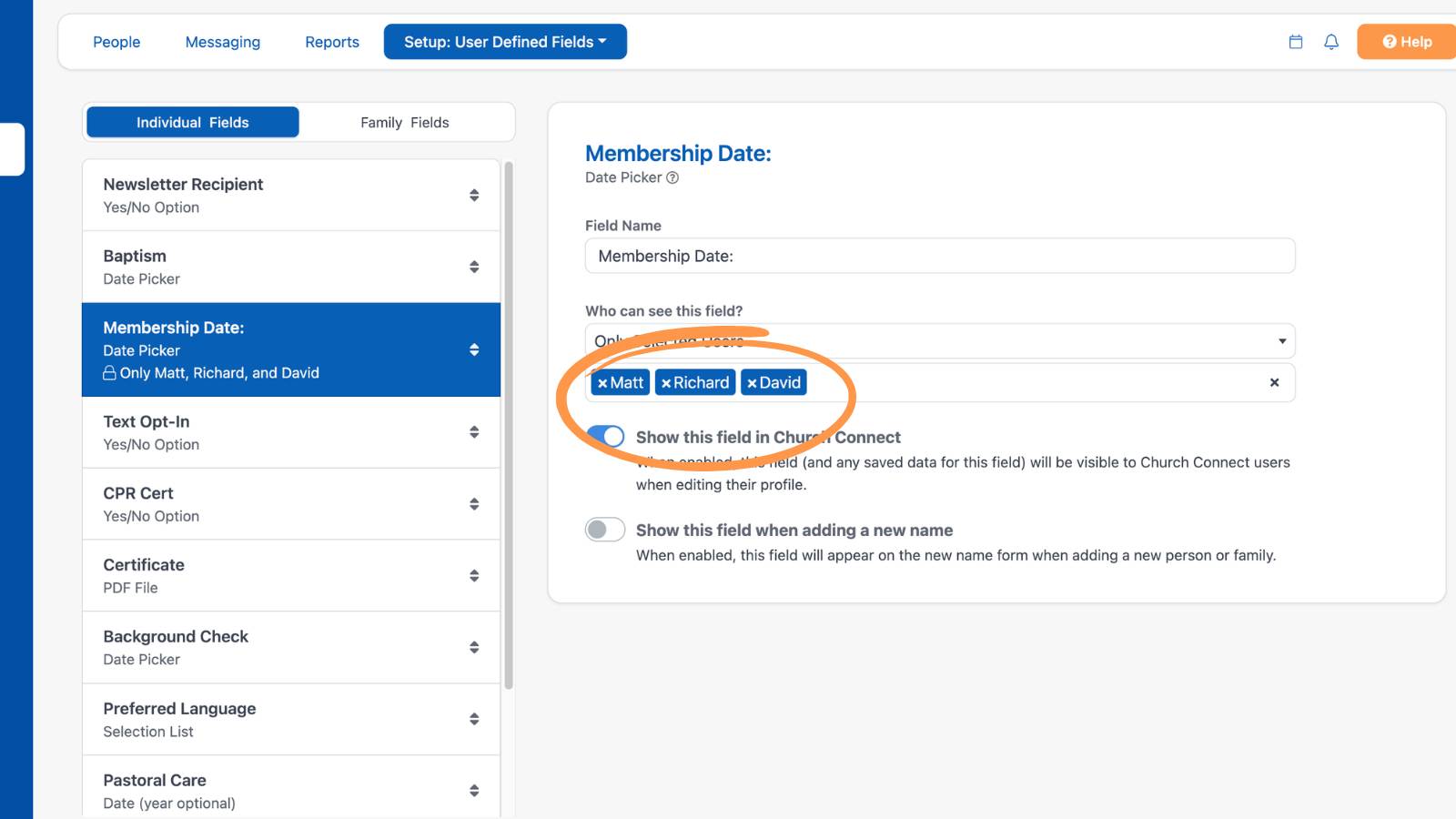Select the Certificate PDF File field
This screenshot has width=1456, height=819.
click(x=291, y=576)
